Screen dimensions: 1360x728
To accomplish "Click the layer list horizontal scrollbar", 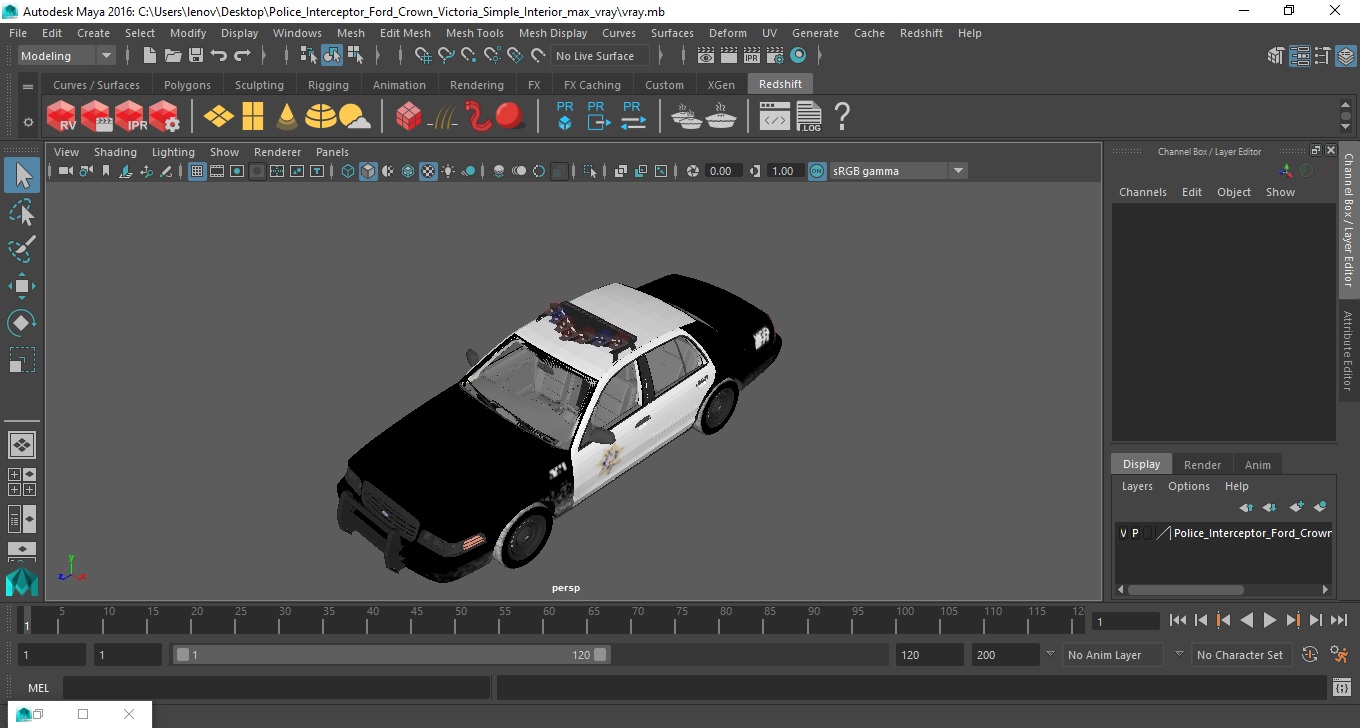I will tap(1186, 590).
